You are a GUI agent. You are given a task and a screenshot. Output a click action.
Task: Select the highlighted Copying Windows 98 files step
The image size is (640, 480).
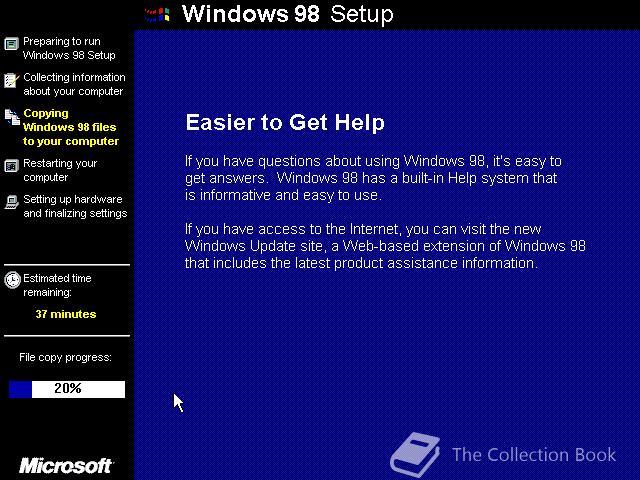(x=71, y=127)
